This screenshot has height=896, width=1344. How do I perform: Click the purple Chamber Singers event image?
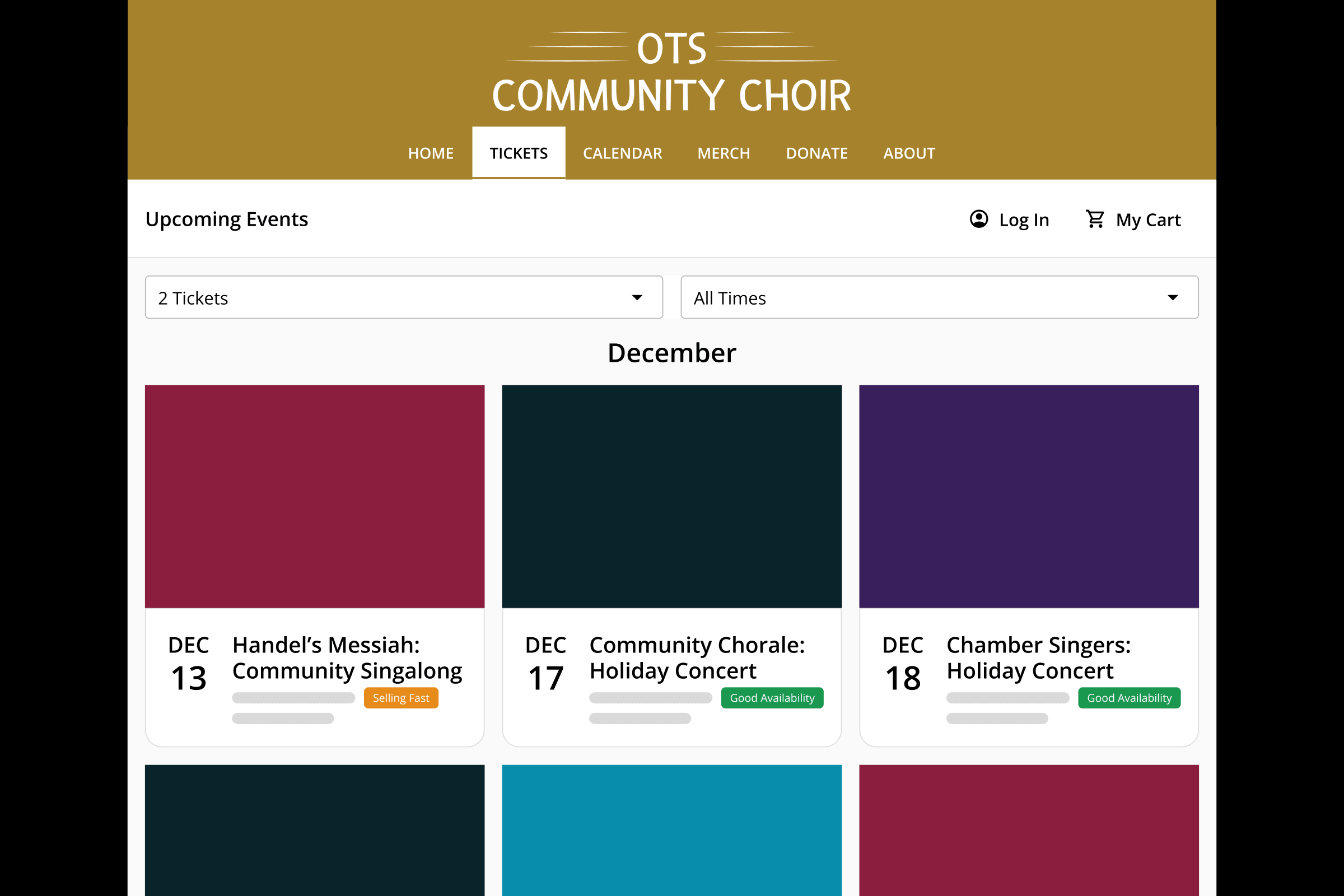point(1029,497)
